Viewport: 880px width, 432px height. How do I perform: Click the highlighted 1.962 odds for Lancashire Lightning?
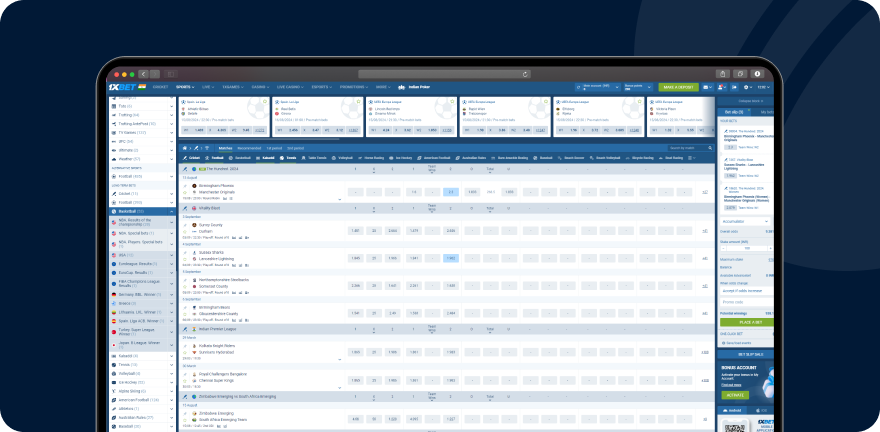(x=451, y=259)
